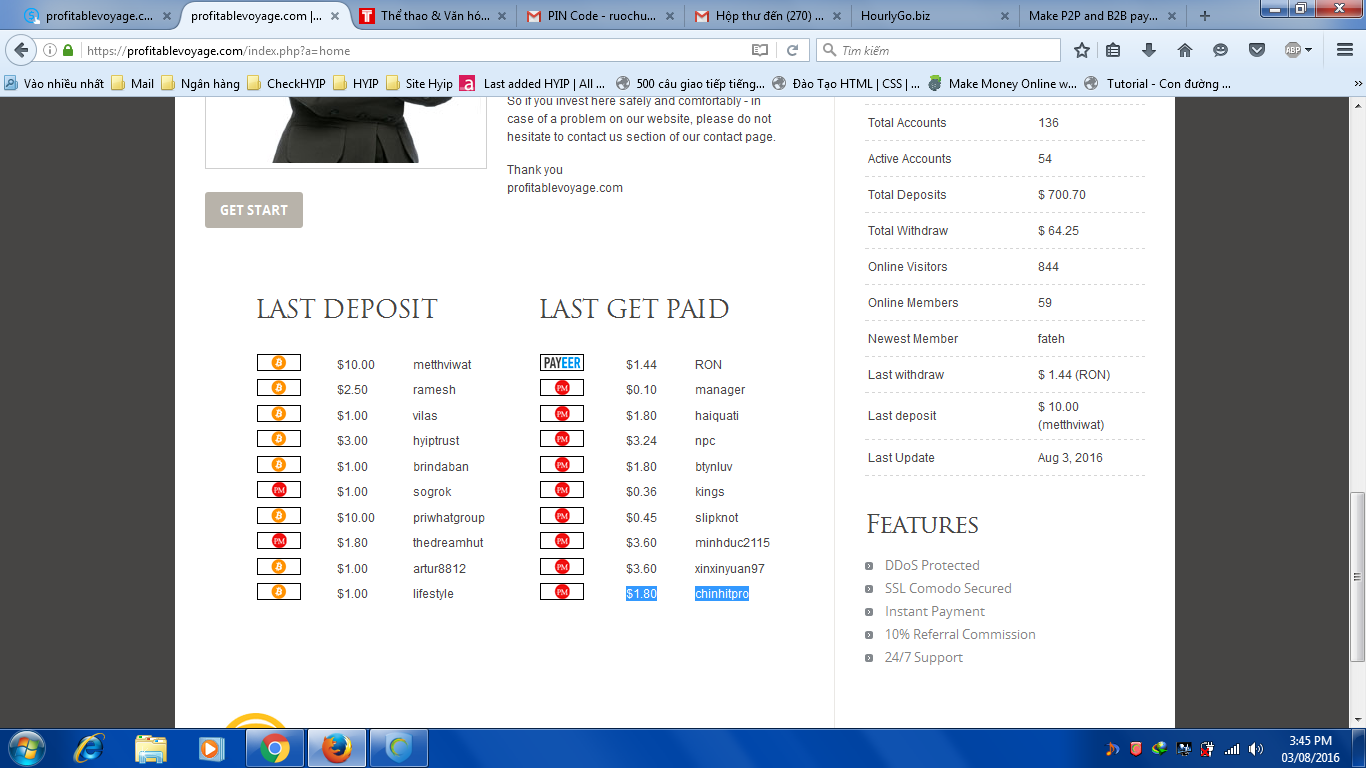Open the smiley chat toolbar icon
Screen dimensions: 1366x768
point(1220,50)
